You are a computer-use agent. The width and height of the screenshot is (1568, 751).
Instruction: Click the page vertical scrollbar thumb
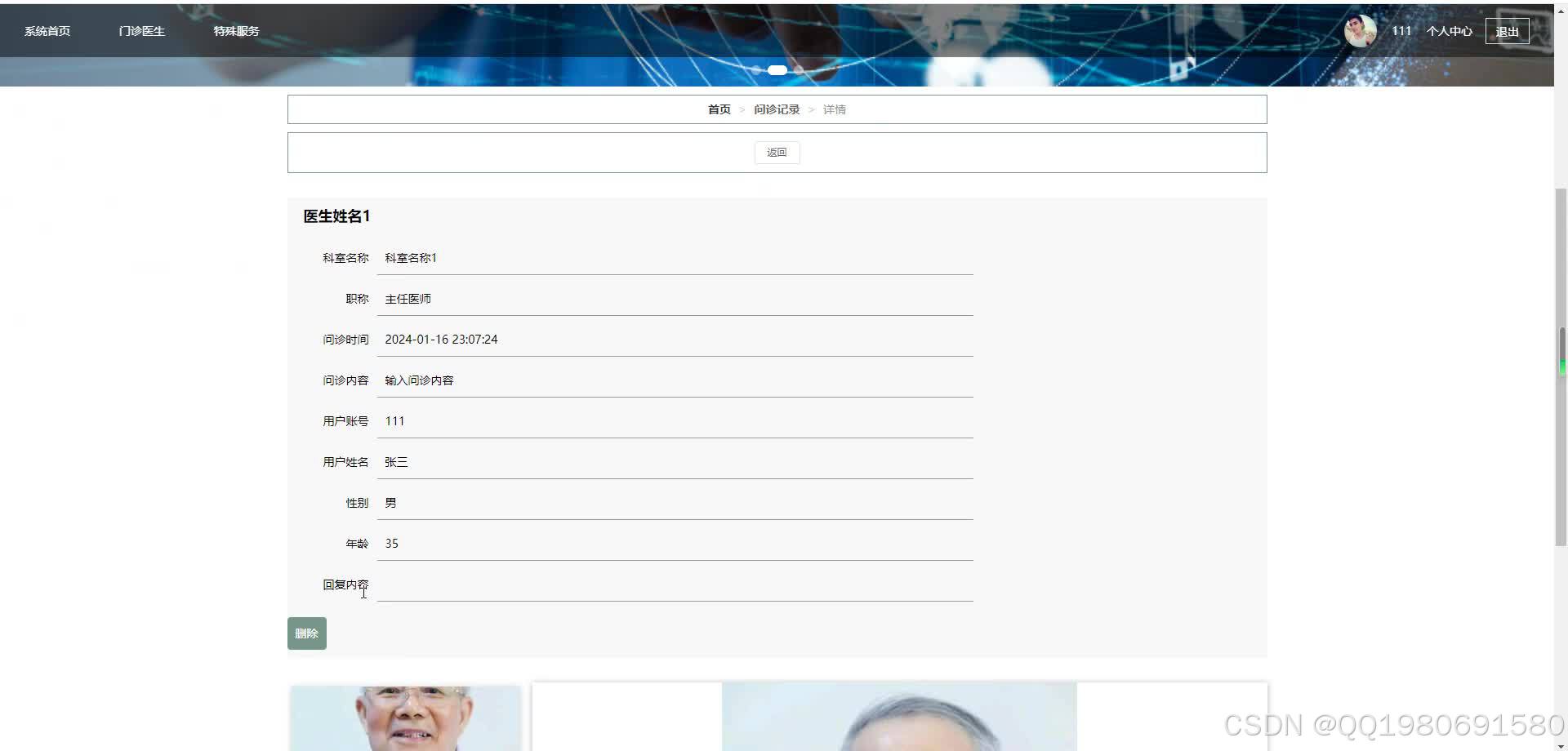tap(1561, 367)
